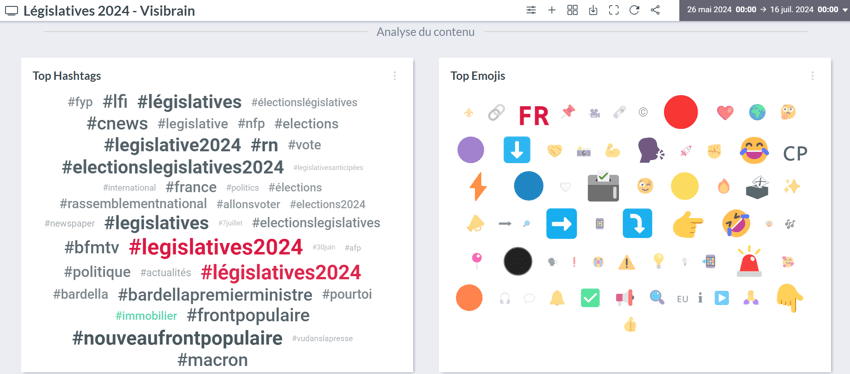Add a new widget with plus icon

point(552,10)
